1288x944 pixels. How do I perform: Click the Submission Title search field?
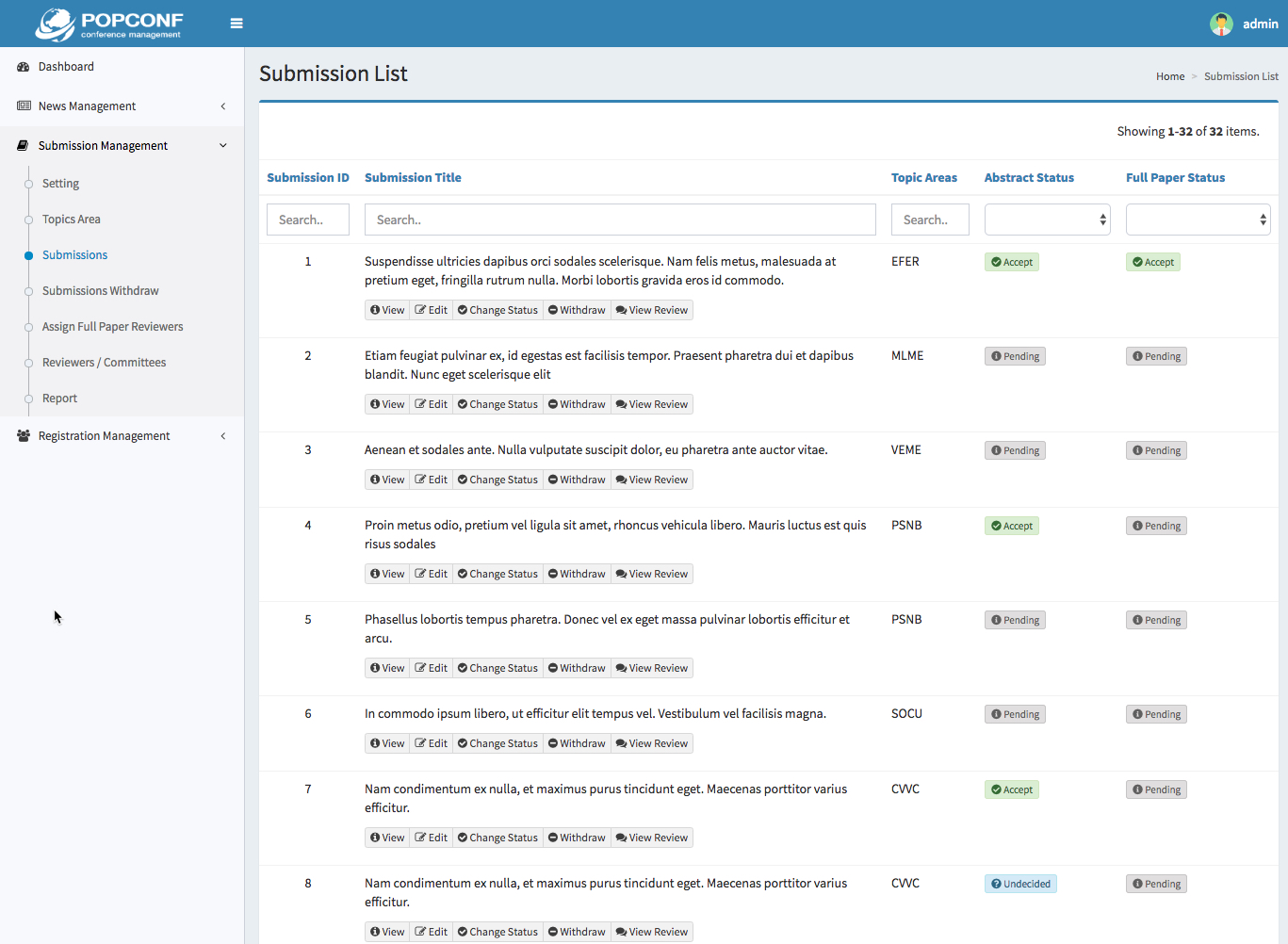(x=620, y=220)
